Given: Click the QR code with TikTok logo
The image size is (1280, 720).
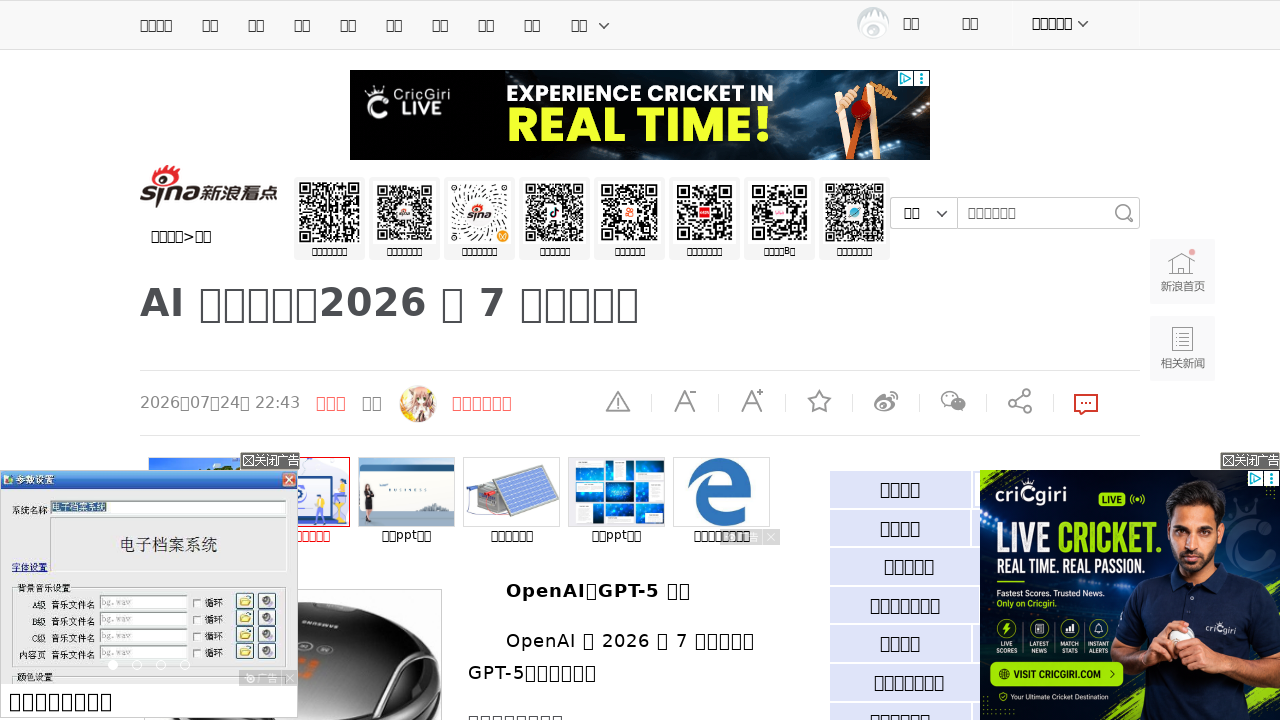Looking at the screenshot, I should tap(555, 212).
